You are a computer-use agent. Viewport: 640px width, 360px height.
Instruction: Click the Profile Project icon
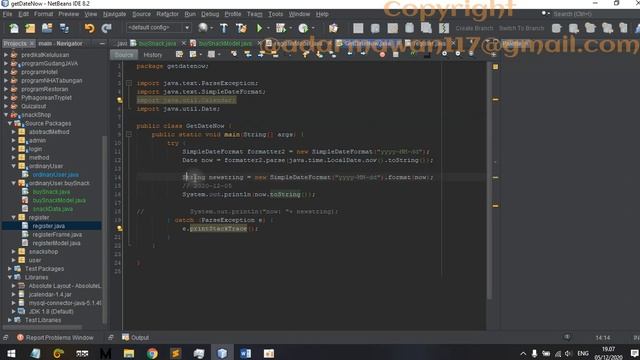coord(303,28)
